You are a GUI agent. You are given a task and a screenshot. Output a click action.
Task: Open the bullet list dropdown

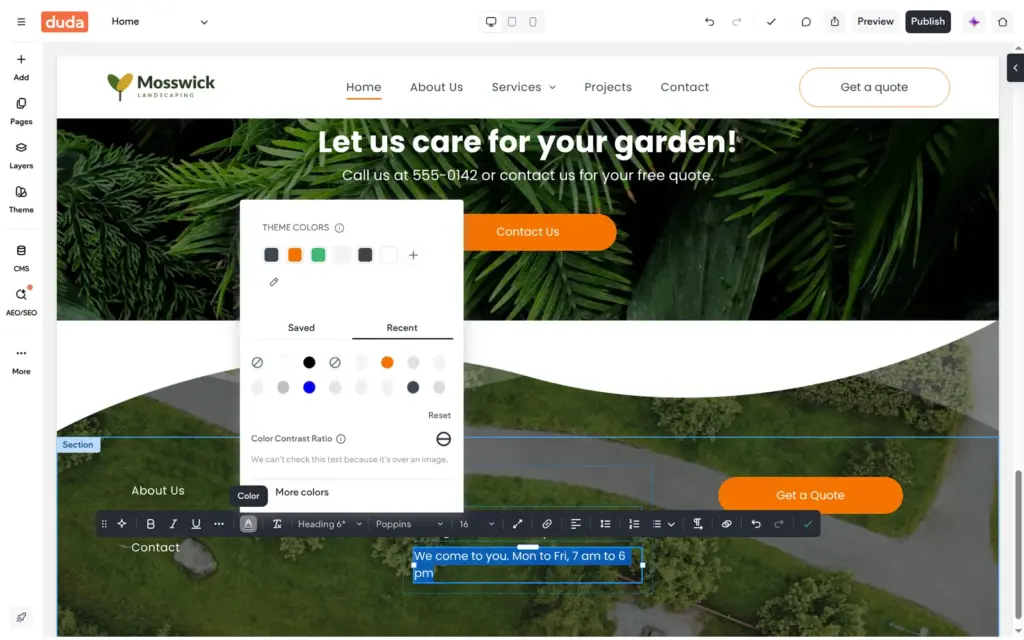pyautogui.click(x=663, y=524)
